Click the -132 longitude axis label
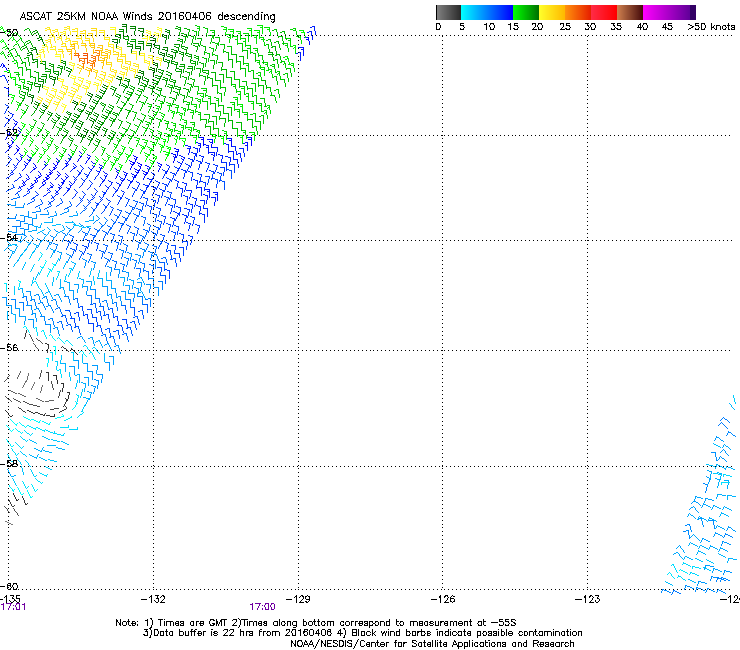Viewport: 740px width, 650px height. [153, 599]
